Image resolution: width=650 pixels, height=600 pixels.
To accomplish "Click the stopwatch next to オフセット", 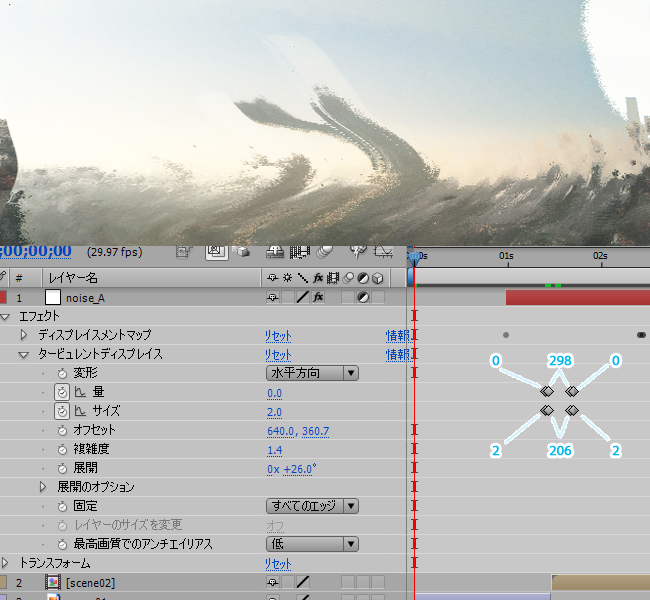I will coord(61,430).
